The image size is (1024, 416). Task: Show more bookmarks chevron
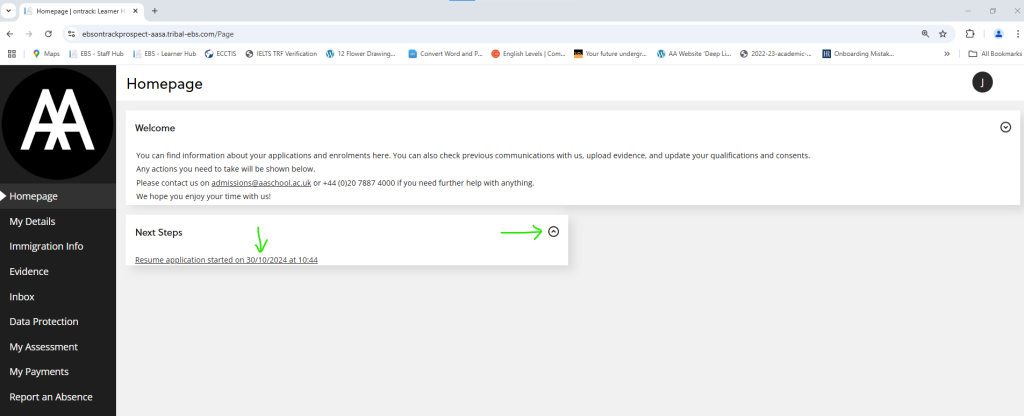click(x=947, y=54)
